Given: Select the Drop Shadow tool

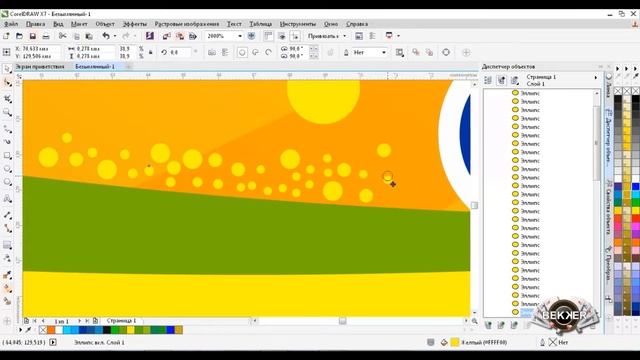Looking at the screenshot, I should pos(7,245).
